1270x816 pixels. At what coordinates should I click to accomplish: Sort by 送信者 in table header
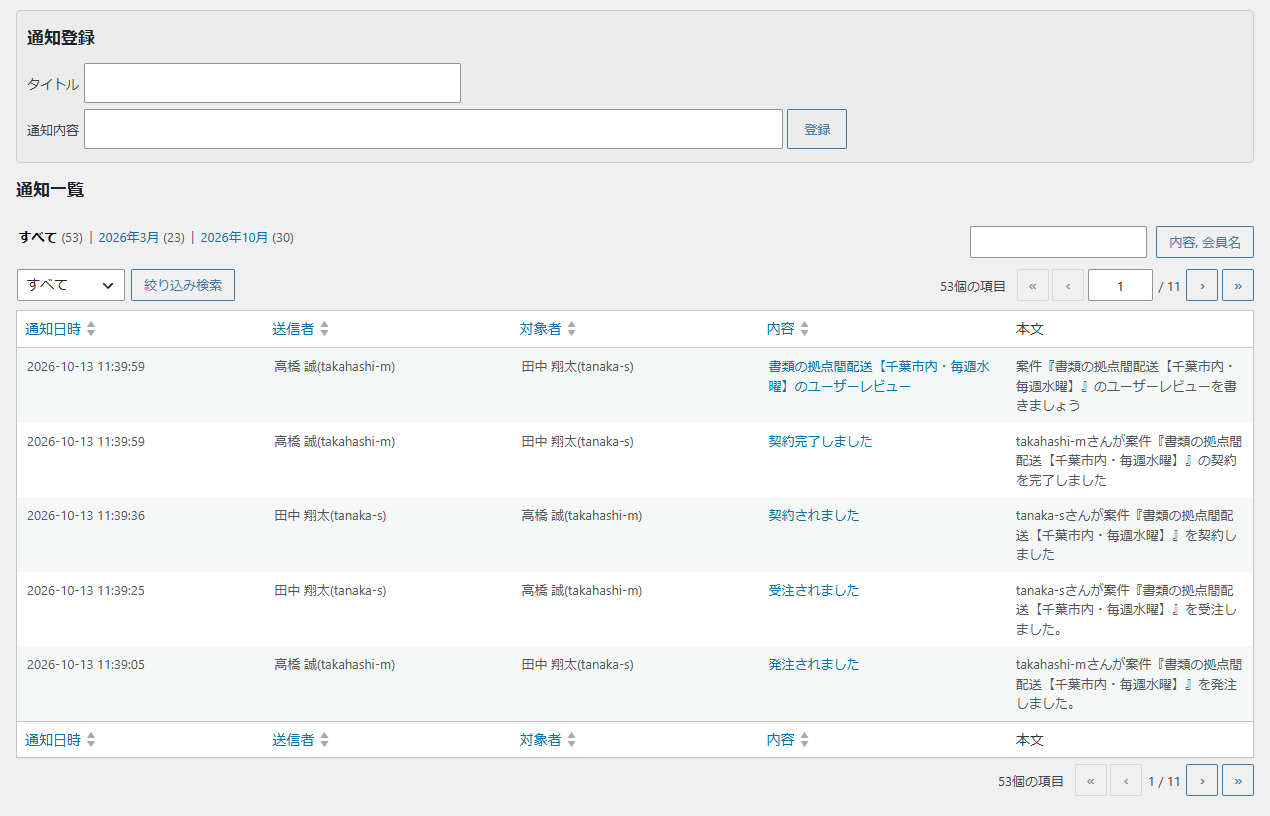[293, 329]
